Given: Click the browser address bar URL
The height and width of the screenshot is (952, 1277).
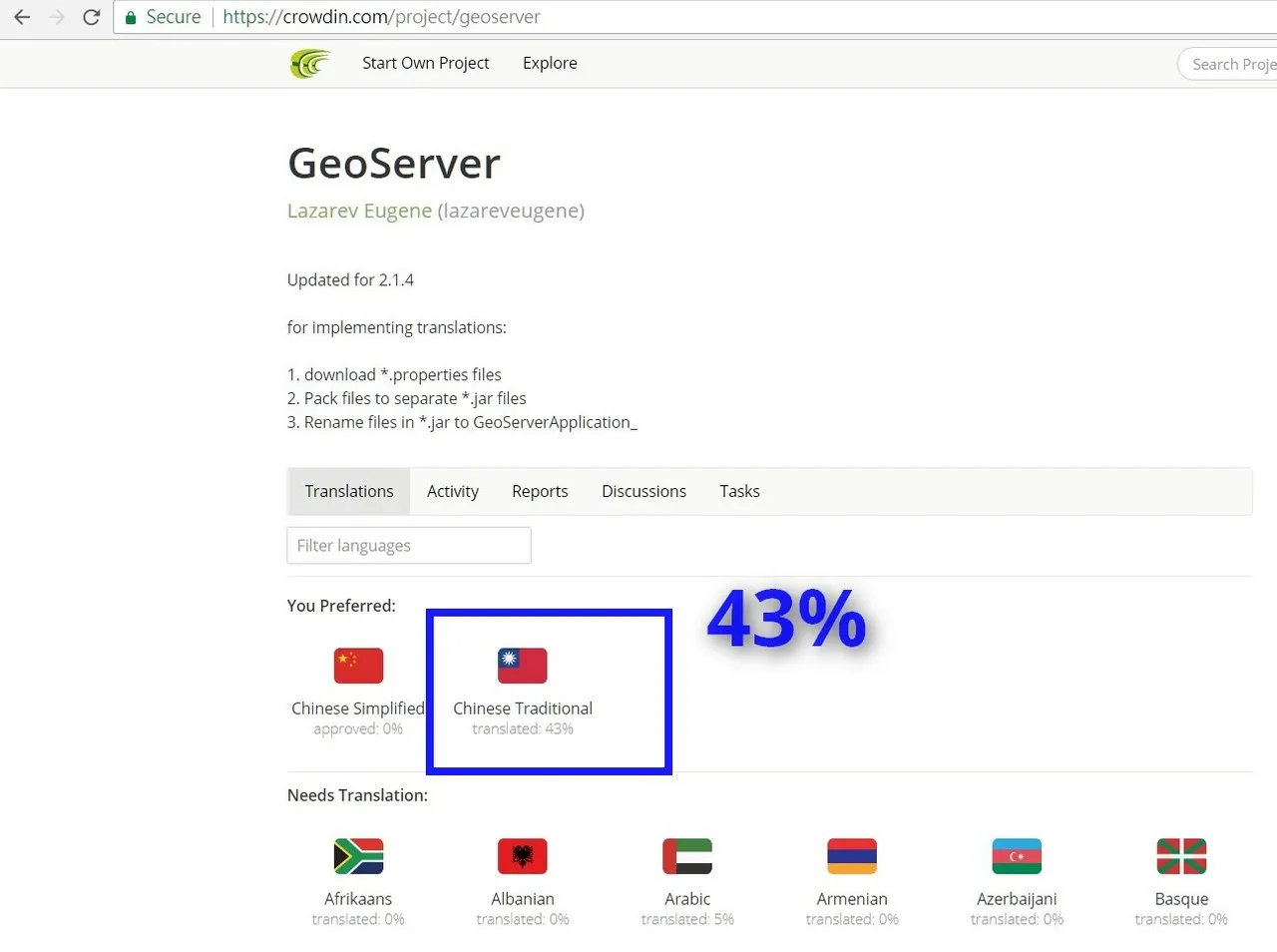Looking at the screenshot, I should tap(381, 17).
